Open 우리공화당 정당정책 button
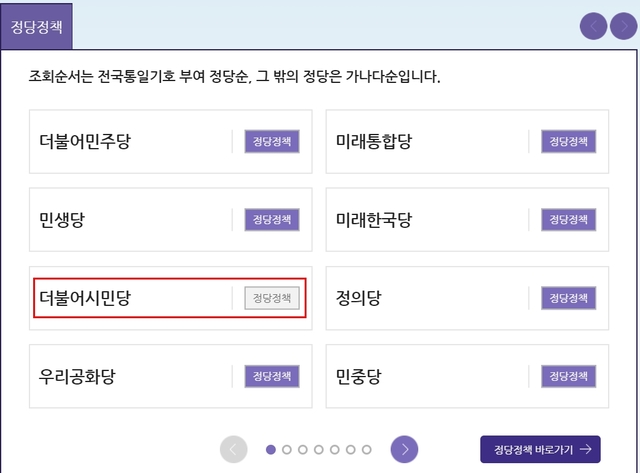This screenshot has height=473, width=640. coord(272,376)
